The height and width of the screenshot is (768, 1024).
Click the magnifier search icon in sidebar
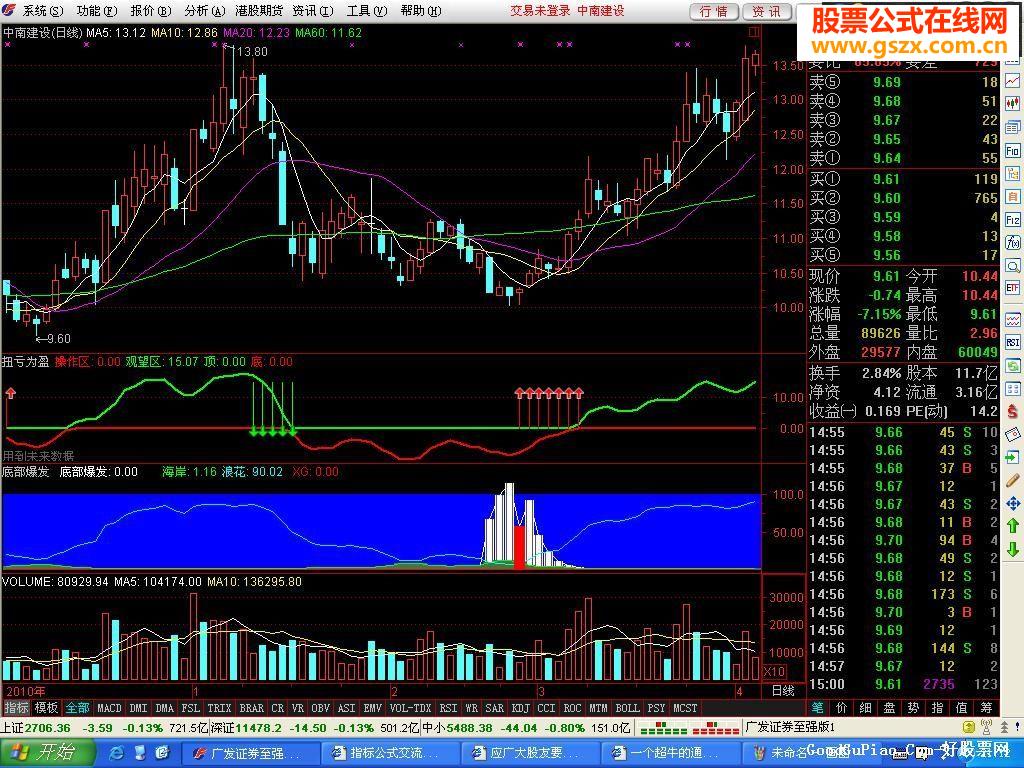coord(1012,266)
